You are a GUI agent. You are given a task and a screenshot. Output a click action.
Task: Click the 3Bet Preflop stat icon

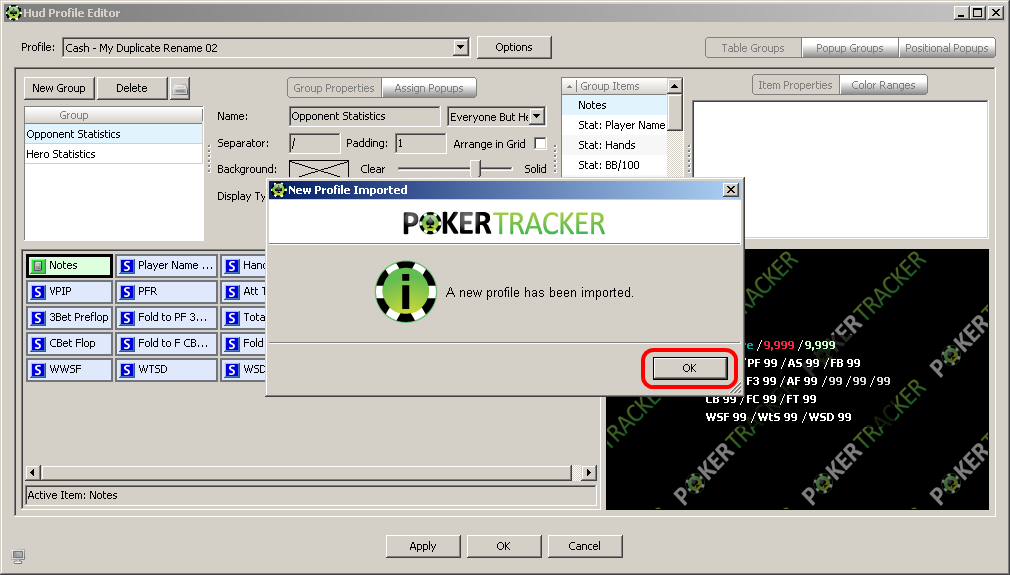(38, 317)
